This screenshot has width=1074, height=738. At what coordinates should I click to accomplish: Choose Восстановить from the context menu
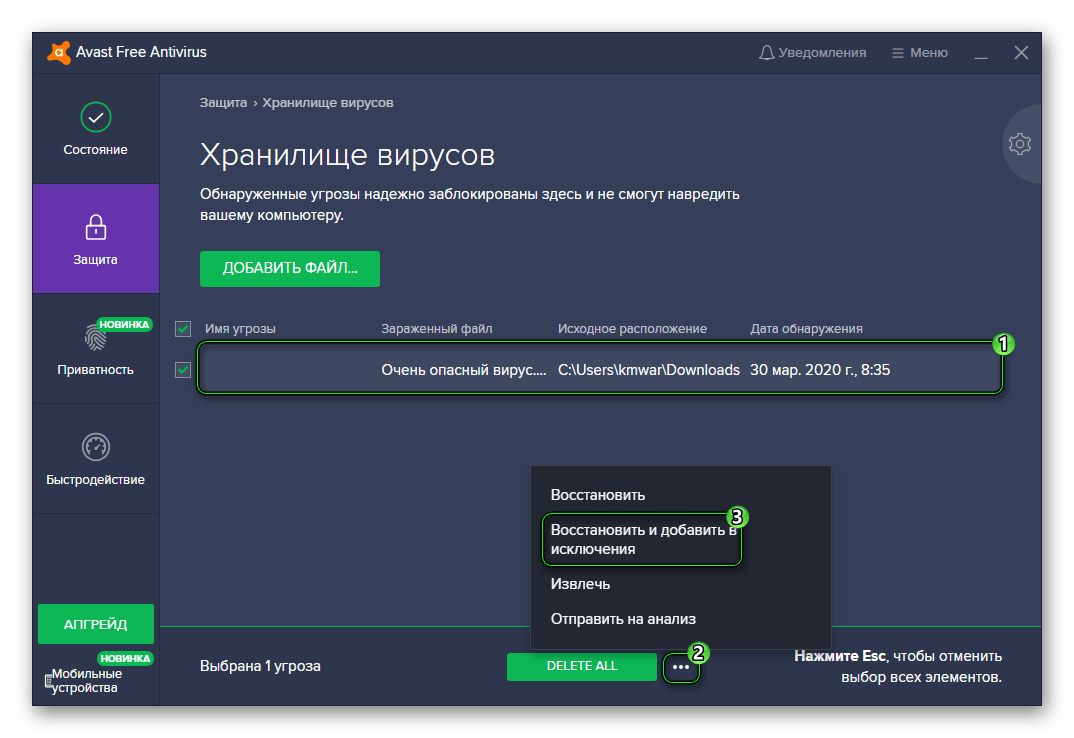click(x=598, y=495)
